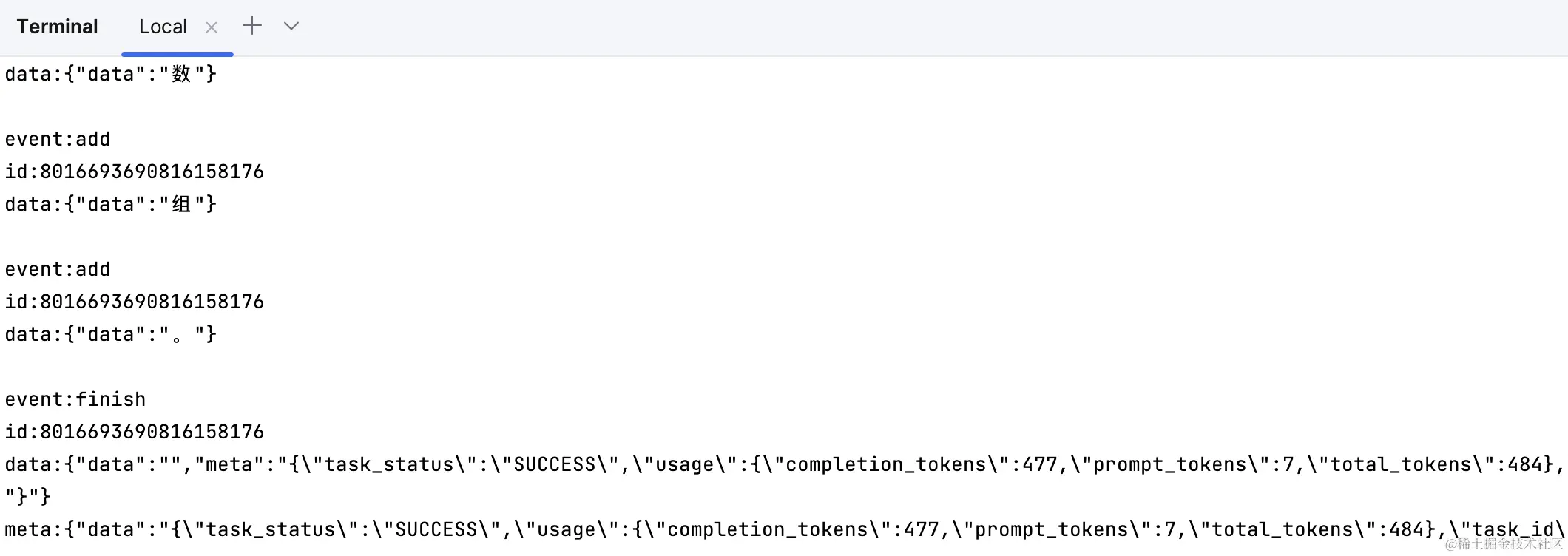Click the Terminal tool window title
This screenshot has width=1568, height=556.
(x=57, y=27)
